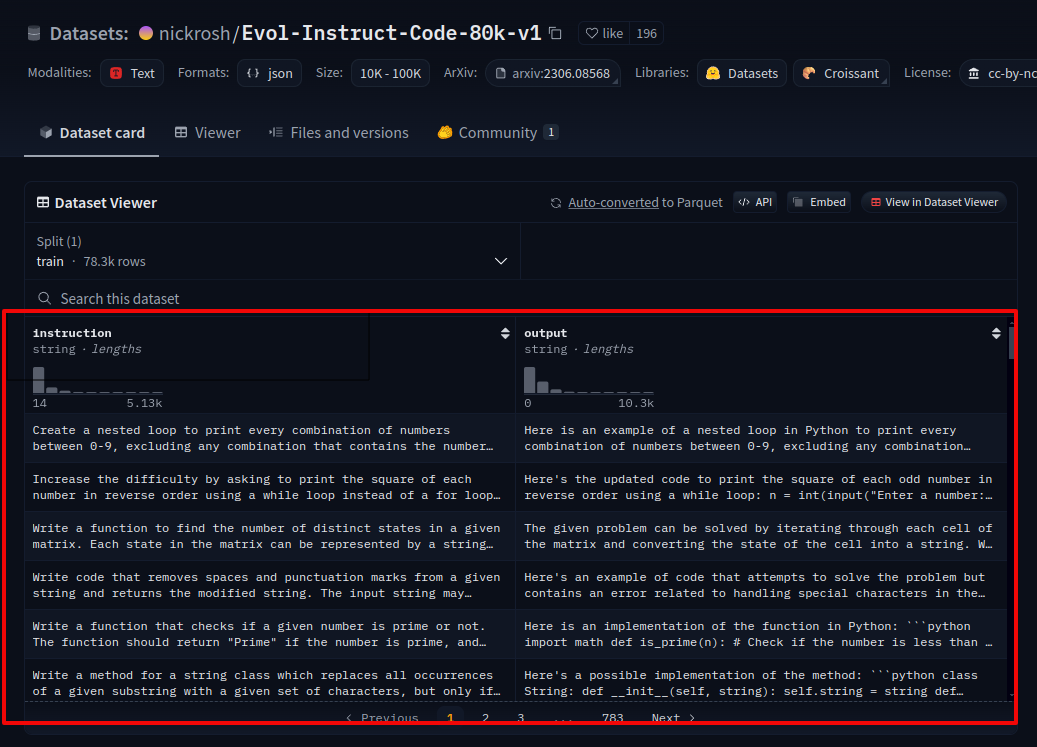Go to page 783

612,718
